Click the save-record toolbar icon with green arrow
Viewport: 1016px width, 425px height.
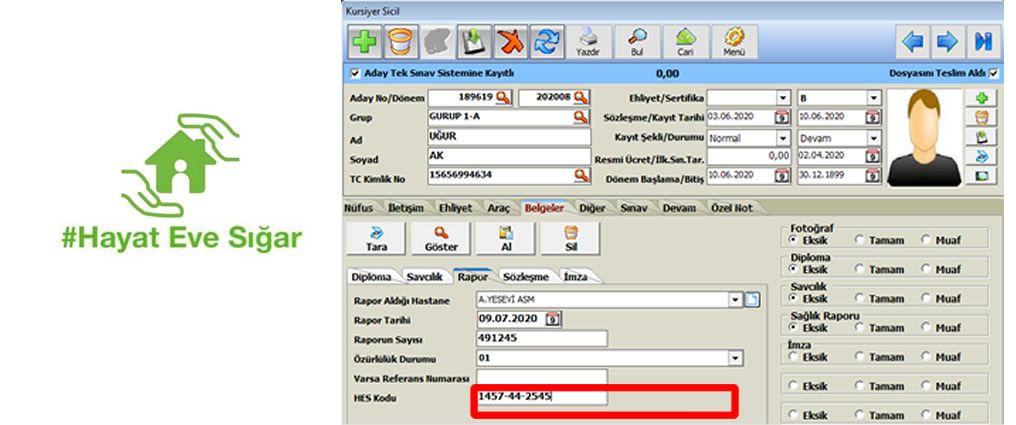(474, 42)
